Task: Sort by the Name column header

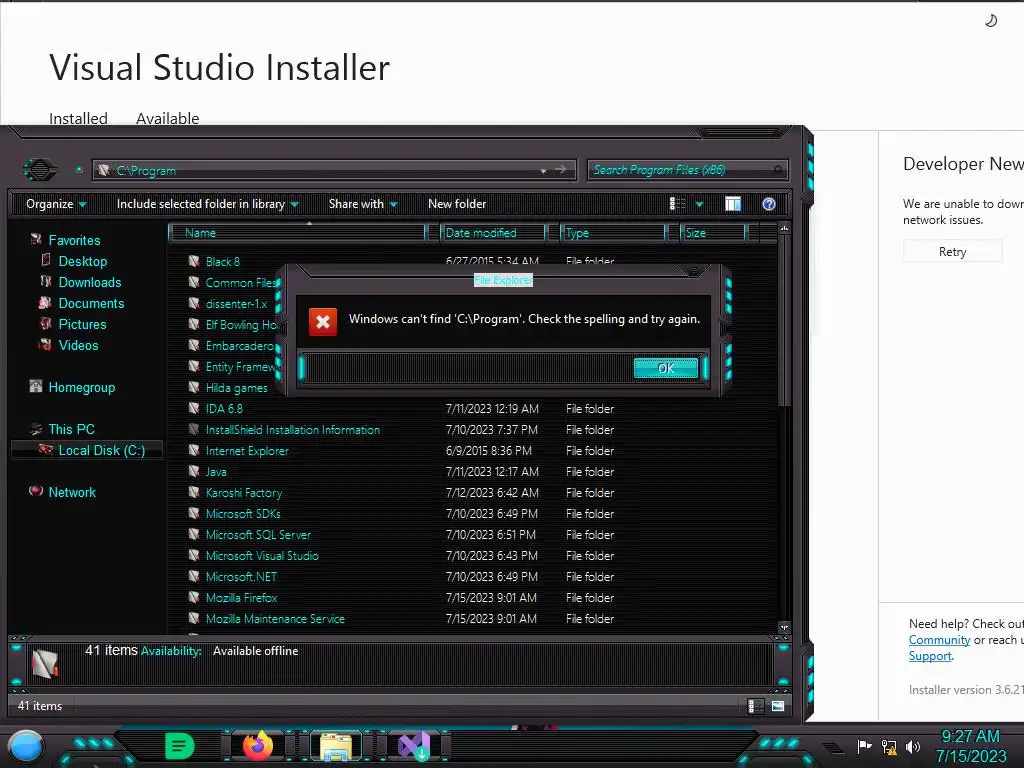Action: 297,232
